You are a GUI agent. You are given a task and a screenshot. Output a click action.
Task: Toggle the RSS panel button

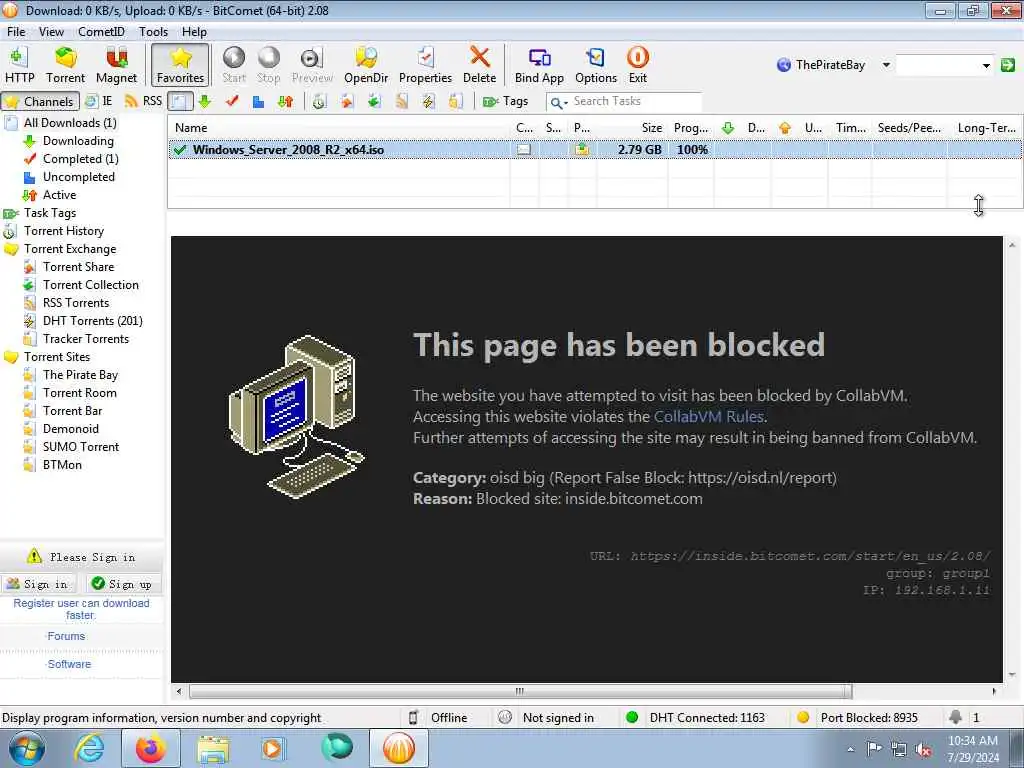click(x=143, y=101)
